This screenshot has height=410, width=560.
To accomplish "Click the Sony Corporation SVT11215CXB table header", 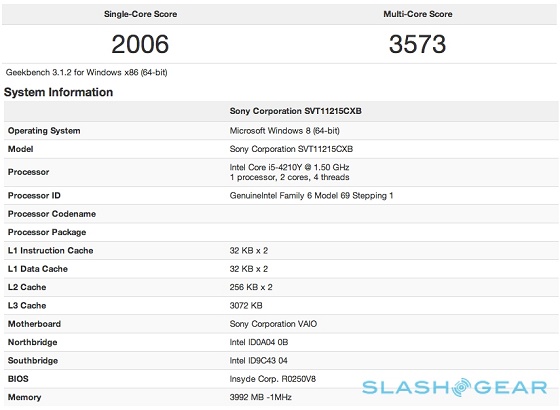I will [x=296, y=111].
